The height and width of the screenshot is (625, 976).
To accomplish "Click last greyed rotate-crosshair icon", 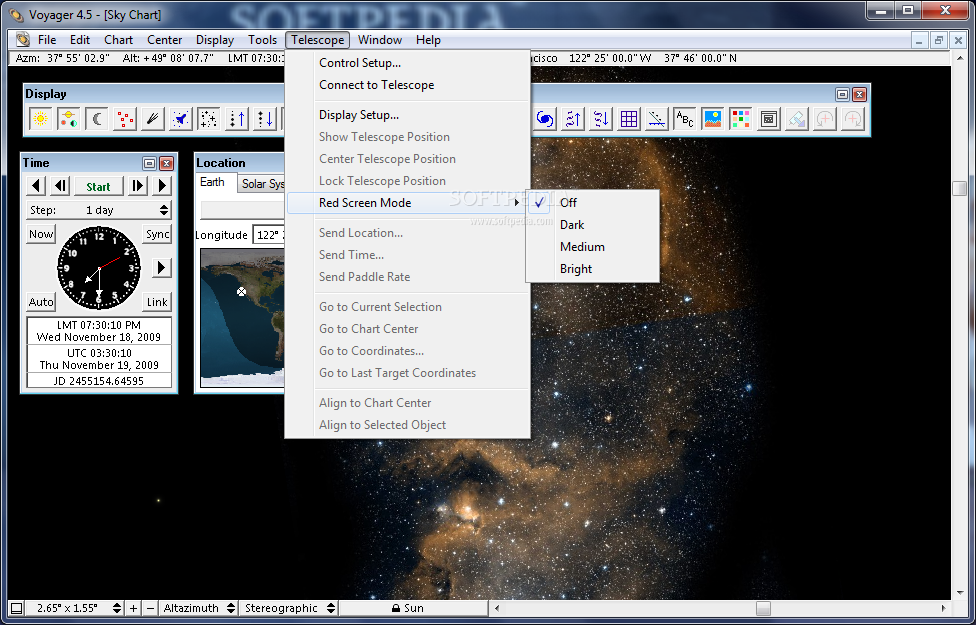I will tap(853, 118).
